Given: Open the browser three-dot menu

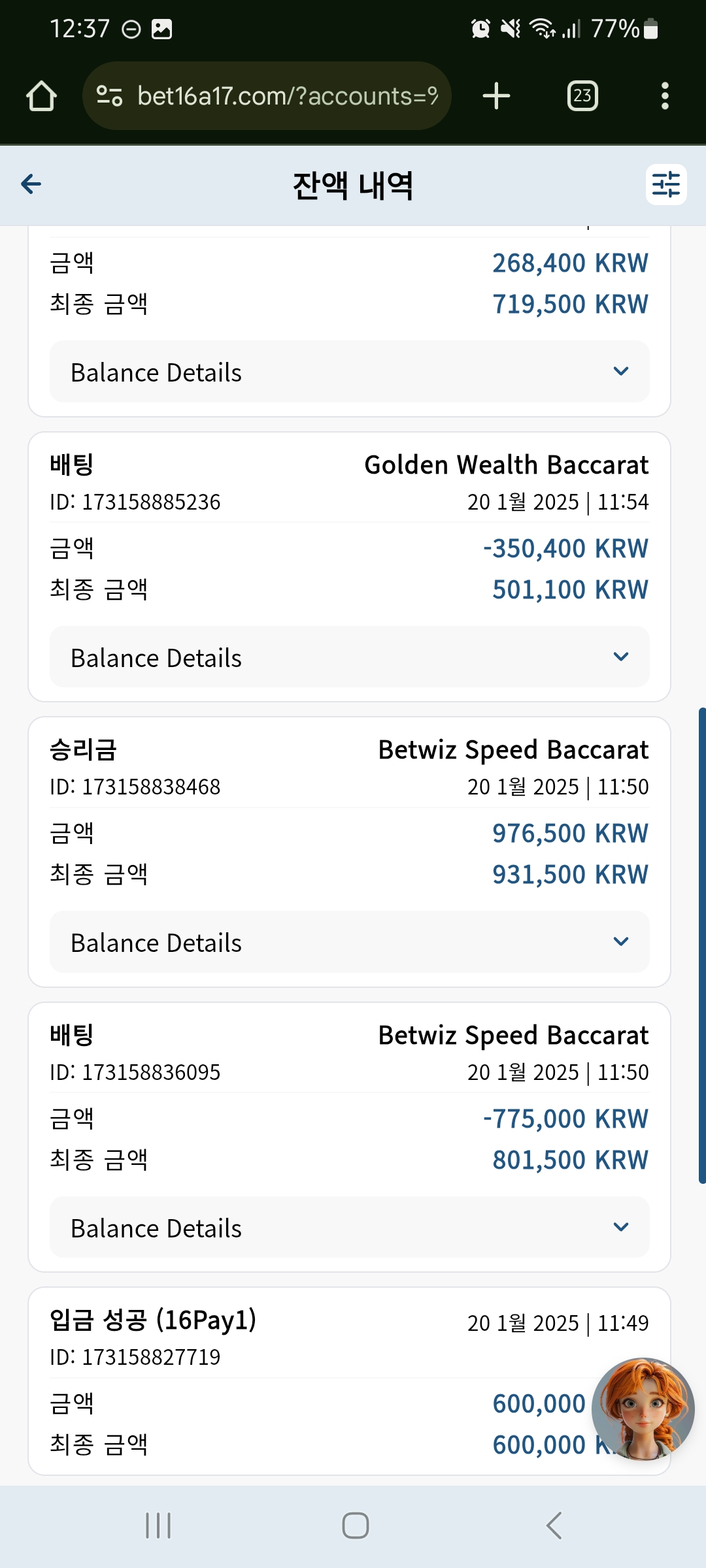Looking at the screenshot, I should tap(665, 96).
